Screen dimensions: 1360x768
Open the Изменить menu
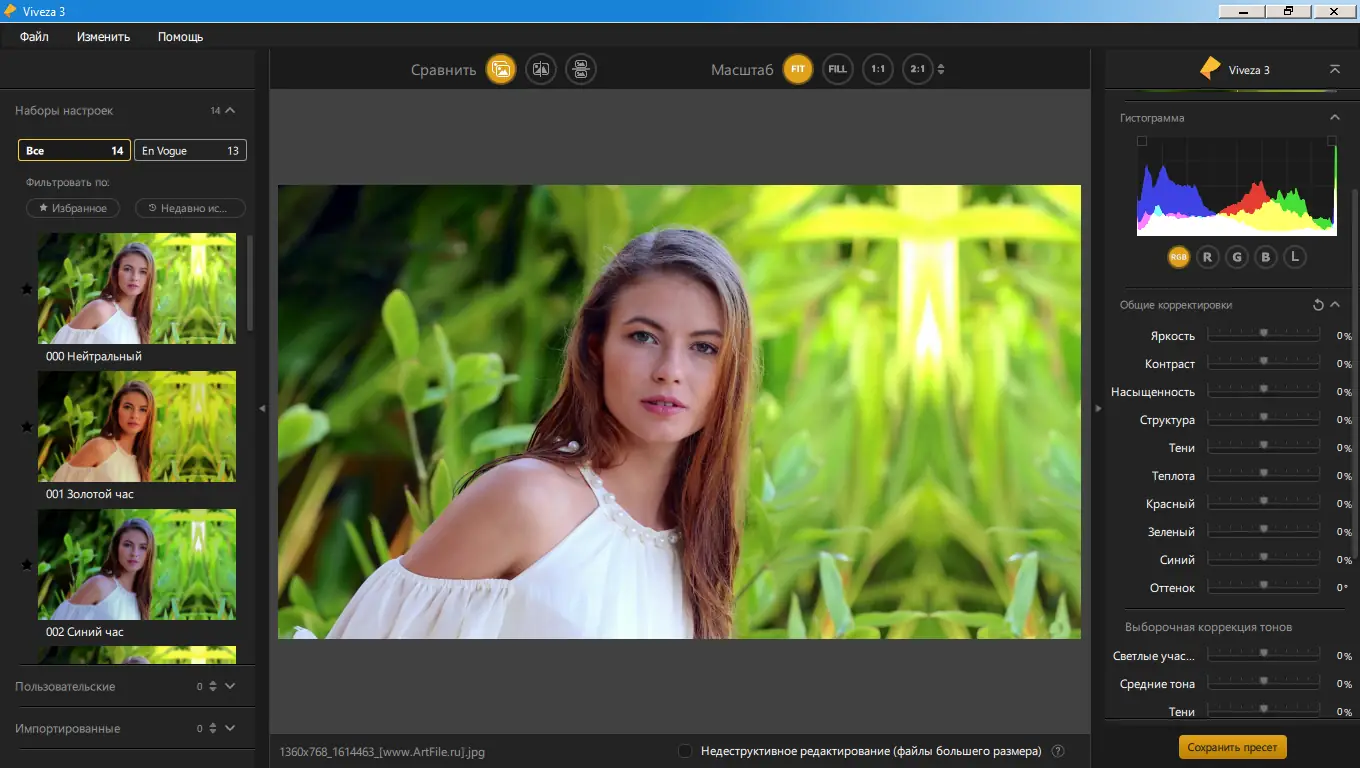(x=104, y=37)
